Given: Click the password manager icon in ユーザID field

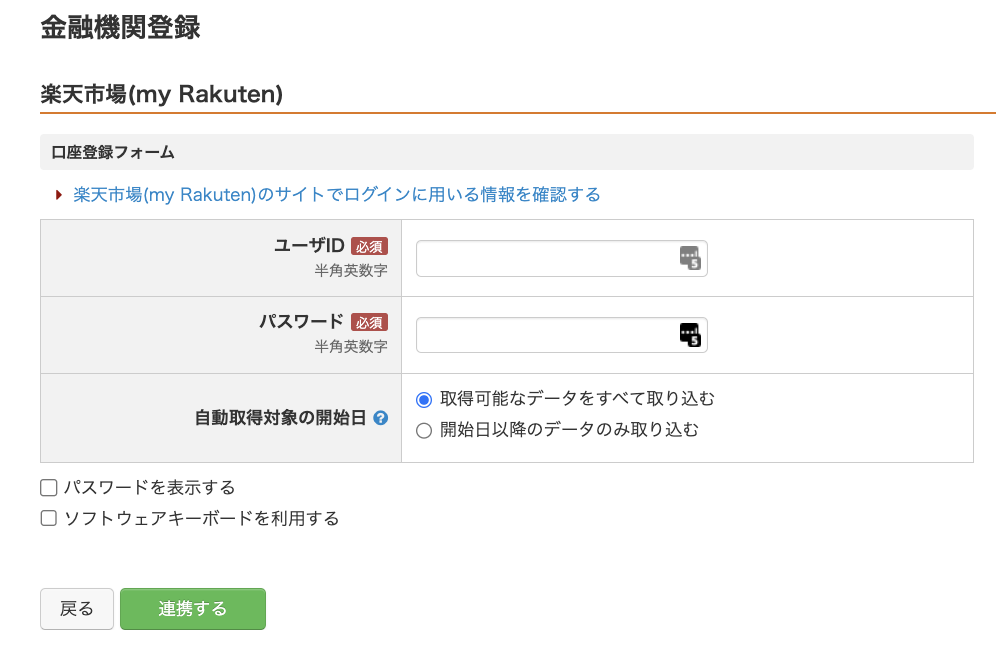Looking at the screenshot, I should point(690,258).
